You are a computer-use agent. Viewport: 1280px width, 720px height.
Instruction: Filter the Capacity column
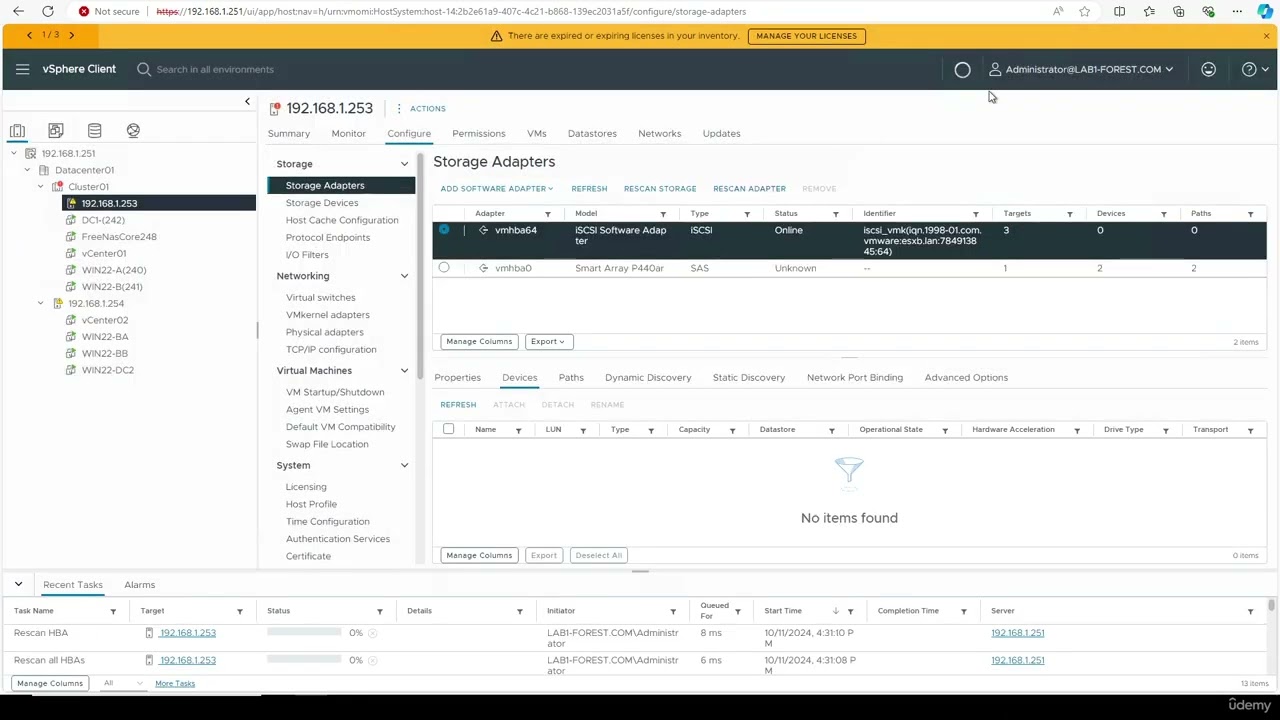click(732, 430)
